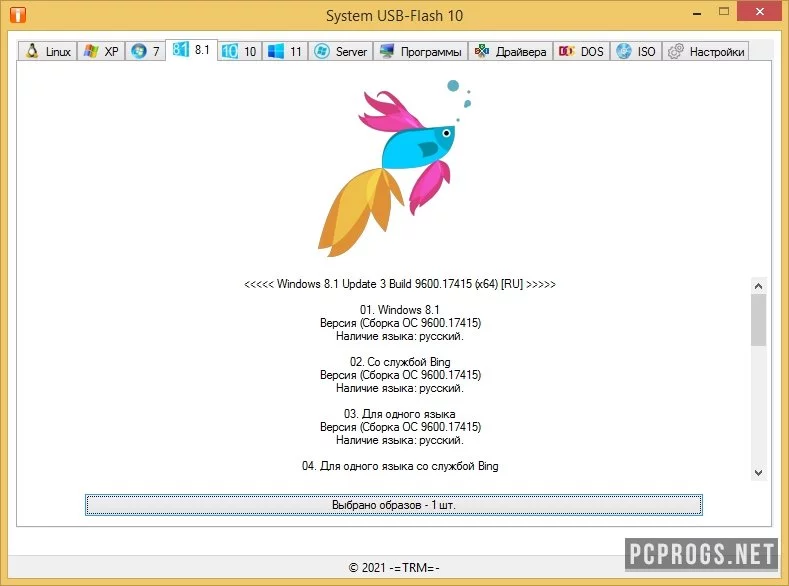Click the Выбрано образов - 1 шт. button

(x=393, y=505)
